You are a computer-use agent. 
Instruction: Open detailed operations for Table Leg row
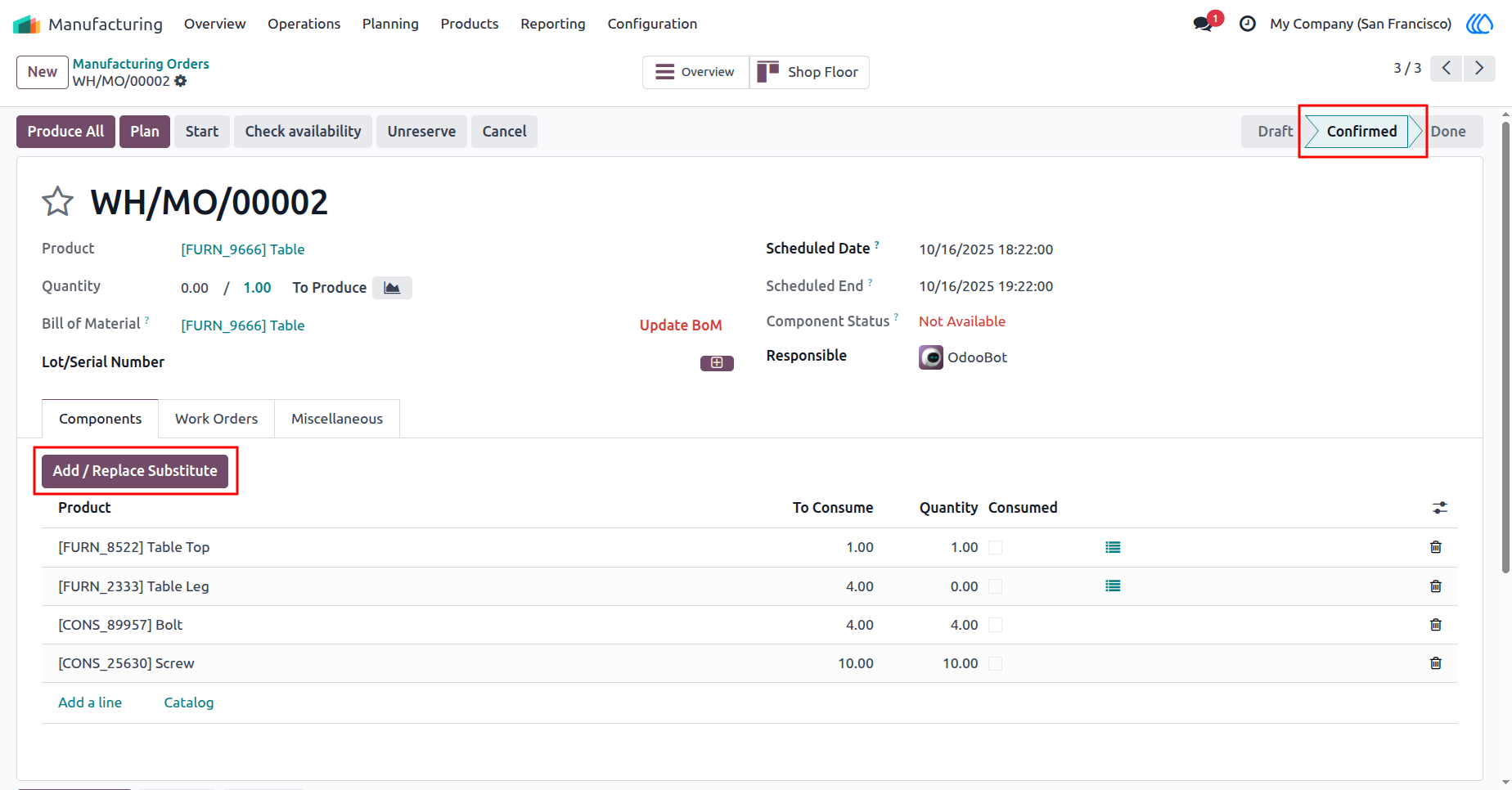[1113, 586]
